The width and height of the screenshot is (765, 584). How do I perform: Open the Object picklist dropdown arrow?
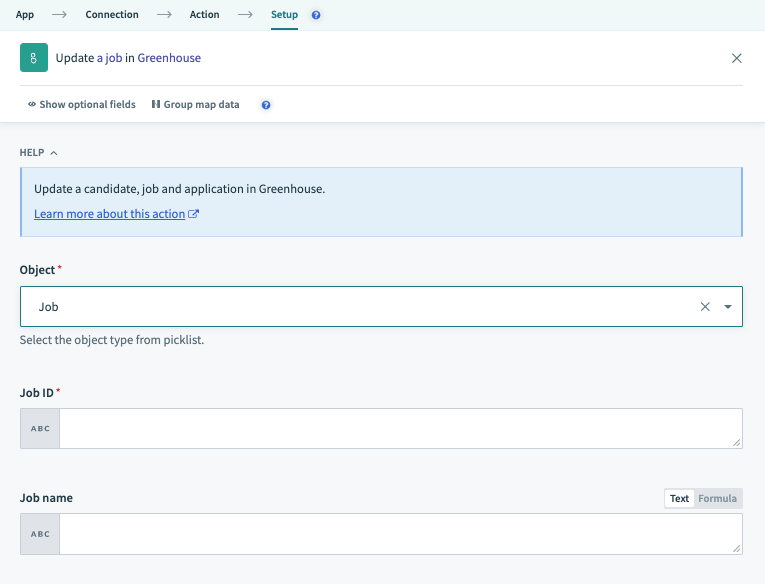coord(728,307)
